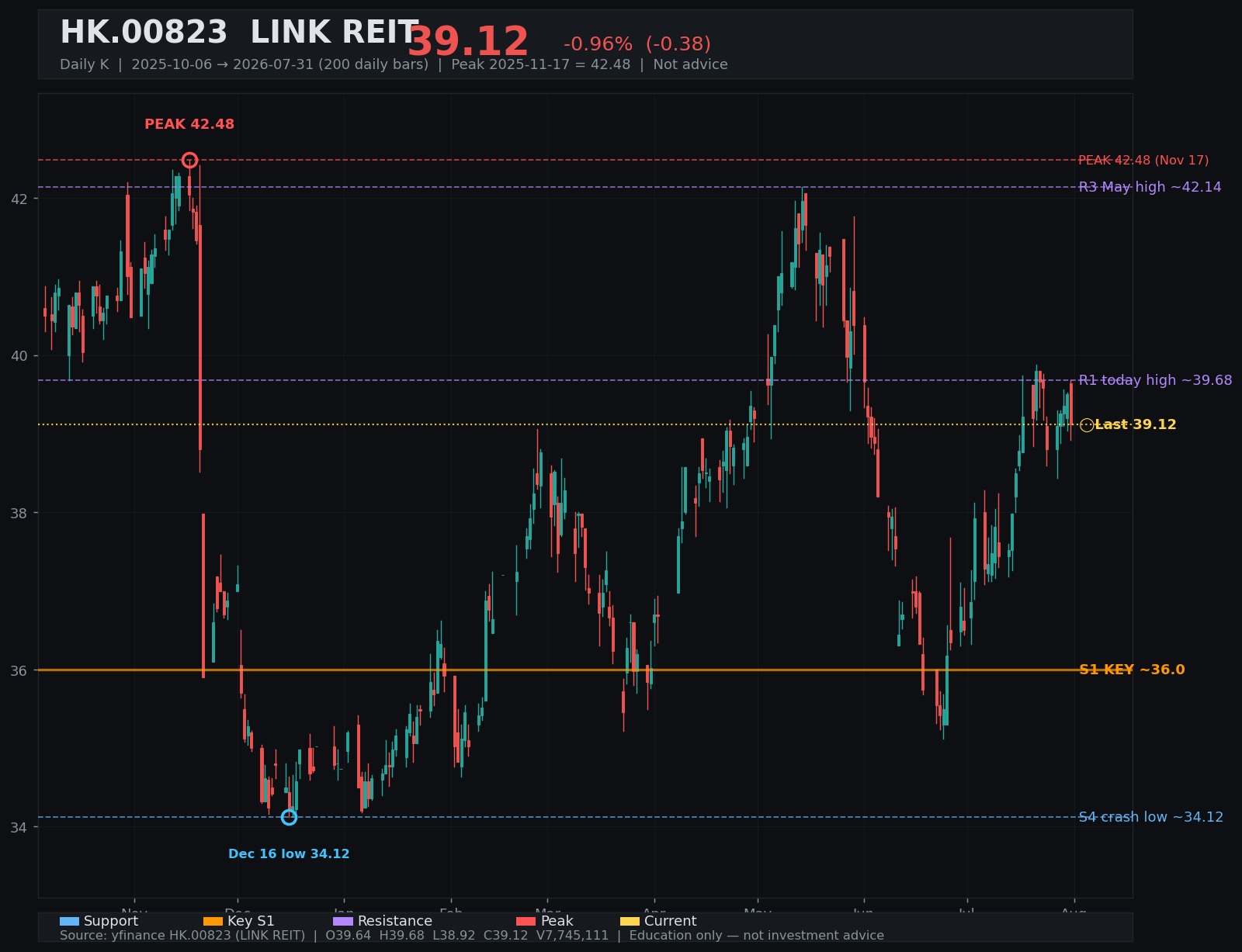Click the 'Current' legend label
Image resolution: width=1242 pixels, height=952 pixels.
pyautogui.click(x=671, y=922)
